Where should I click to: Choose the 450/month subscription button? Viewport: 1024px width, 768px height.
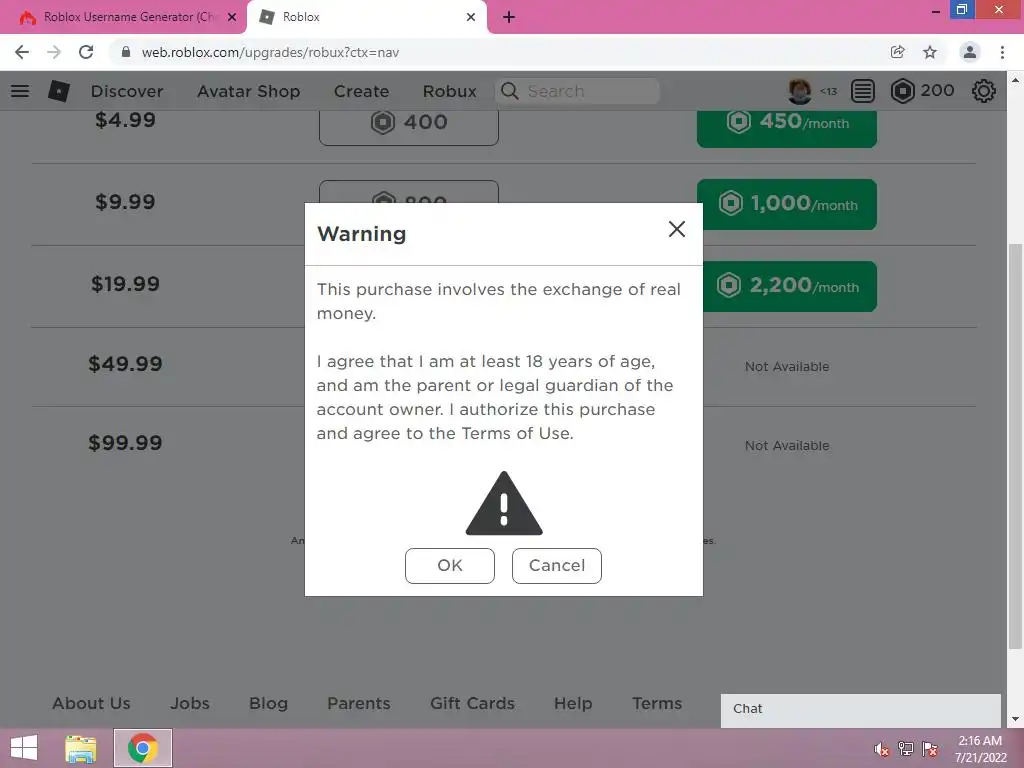tap(786, 127)
